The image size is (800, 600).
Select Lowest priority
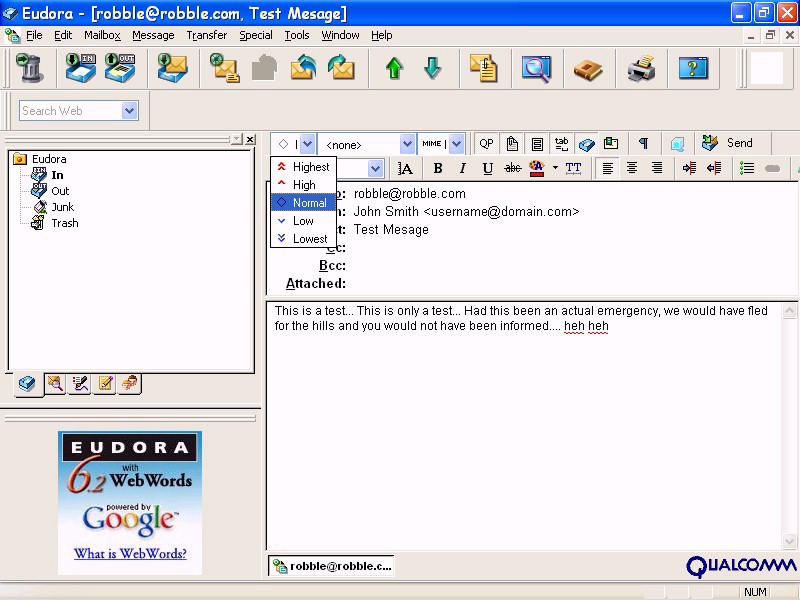point(303,238)
